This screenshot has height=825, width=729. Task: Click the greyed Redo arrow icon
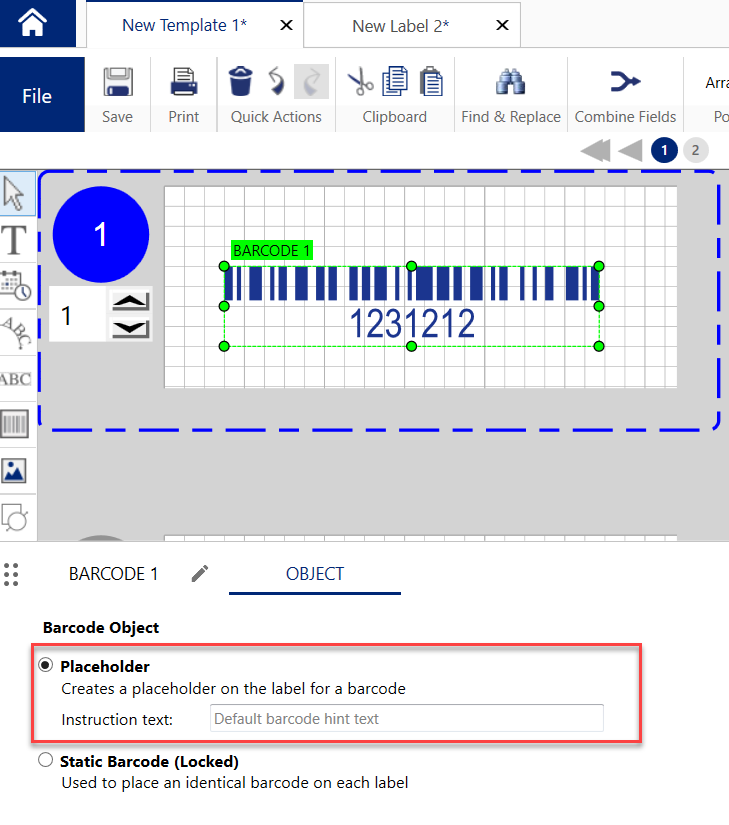311,82
